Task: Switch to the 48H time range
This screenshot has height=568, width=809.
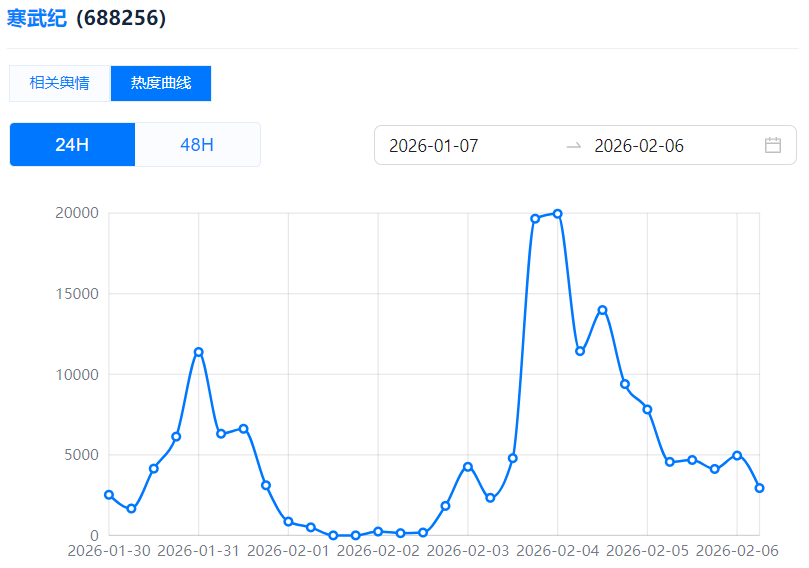Action: click(x=197, y=144)
